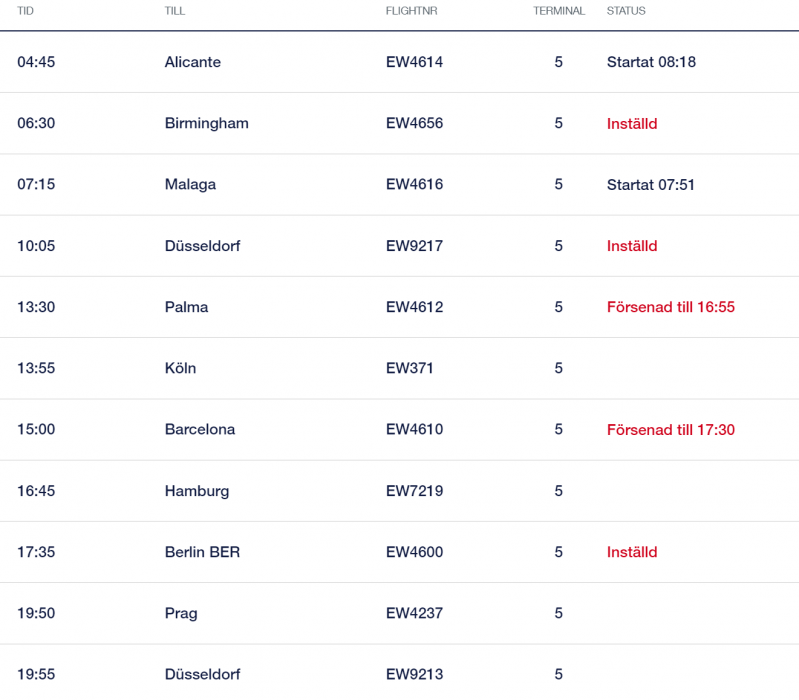Select flight number EW7219
The image size is (799, 700).
[x=414, y=491]
